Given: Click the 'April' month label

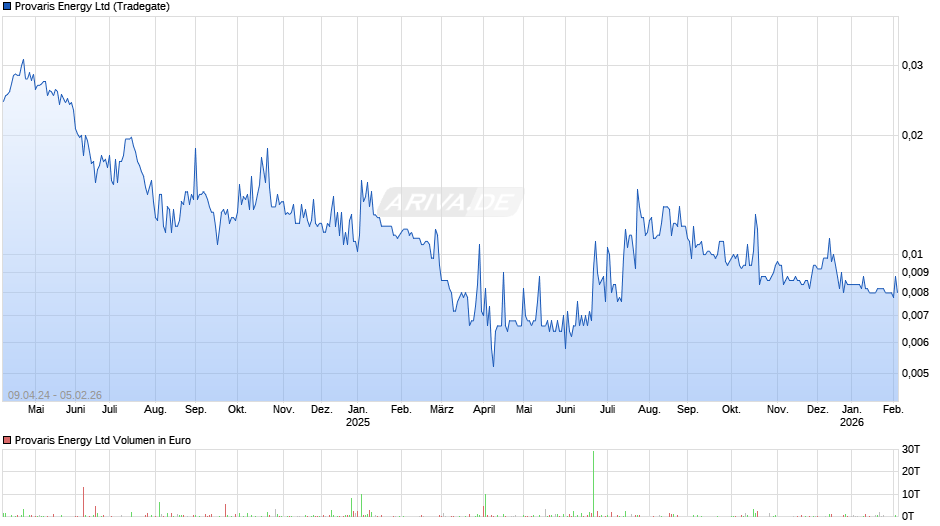Looking at the screenshot, I should point(484,410).
